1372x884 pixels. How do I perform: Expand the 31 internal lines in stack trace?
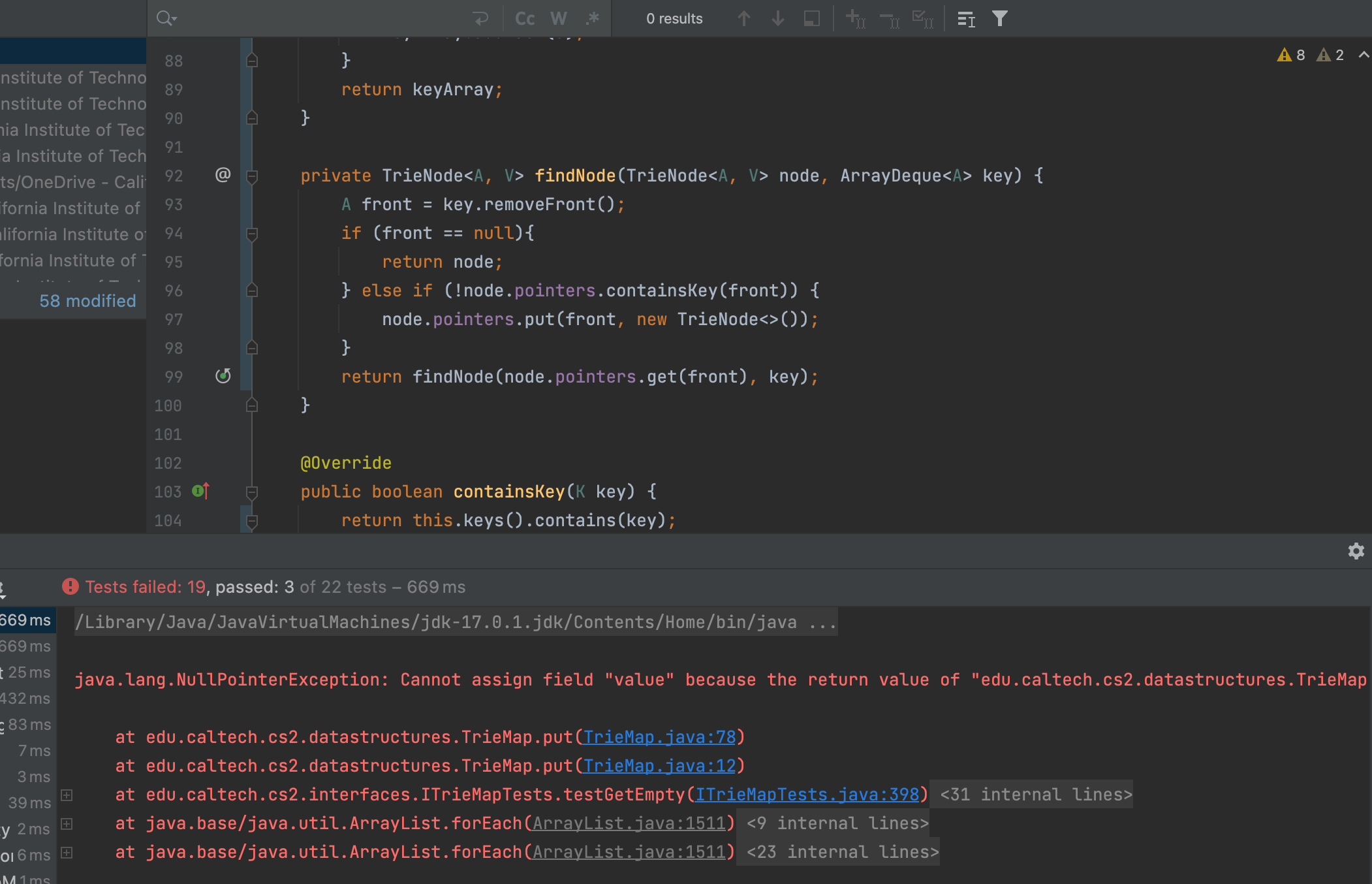click(x=1035, y=795)
